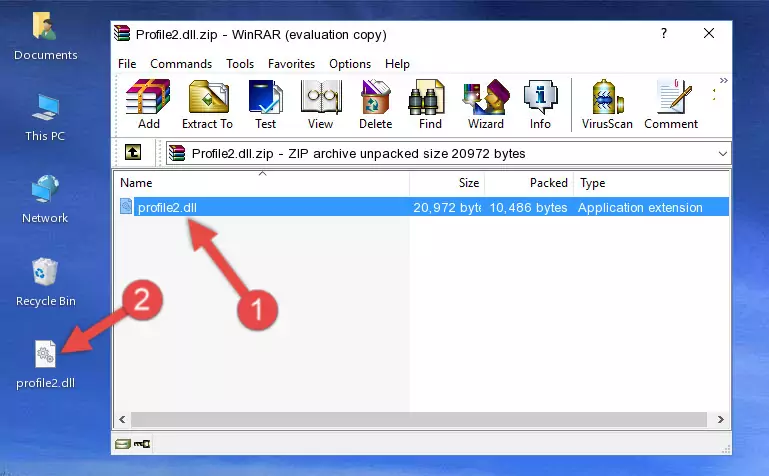Open the File menu
The height and width of the screenshot is (476, 769).
127,64
